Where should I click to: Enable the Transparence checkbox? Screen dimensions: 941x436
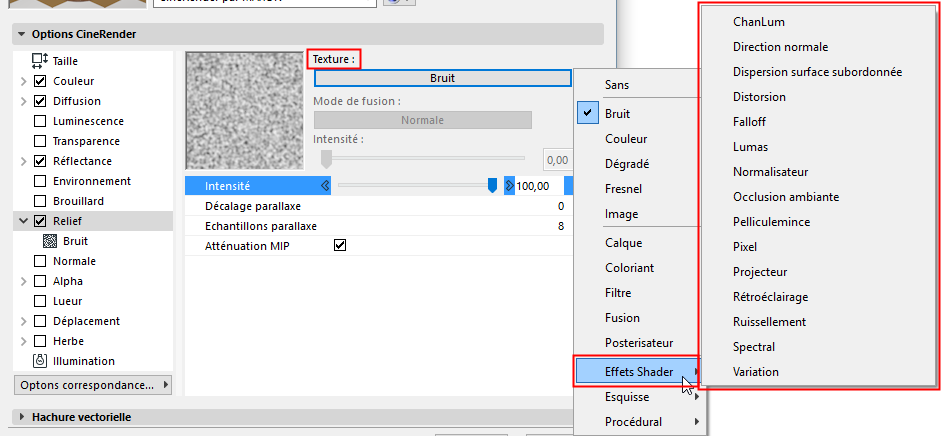click(40, 141)
